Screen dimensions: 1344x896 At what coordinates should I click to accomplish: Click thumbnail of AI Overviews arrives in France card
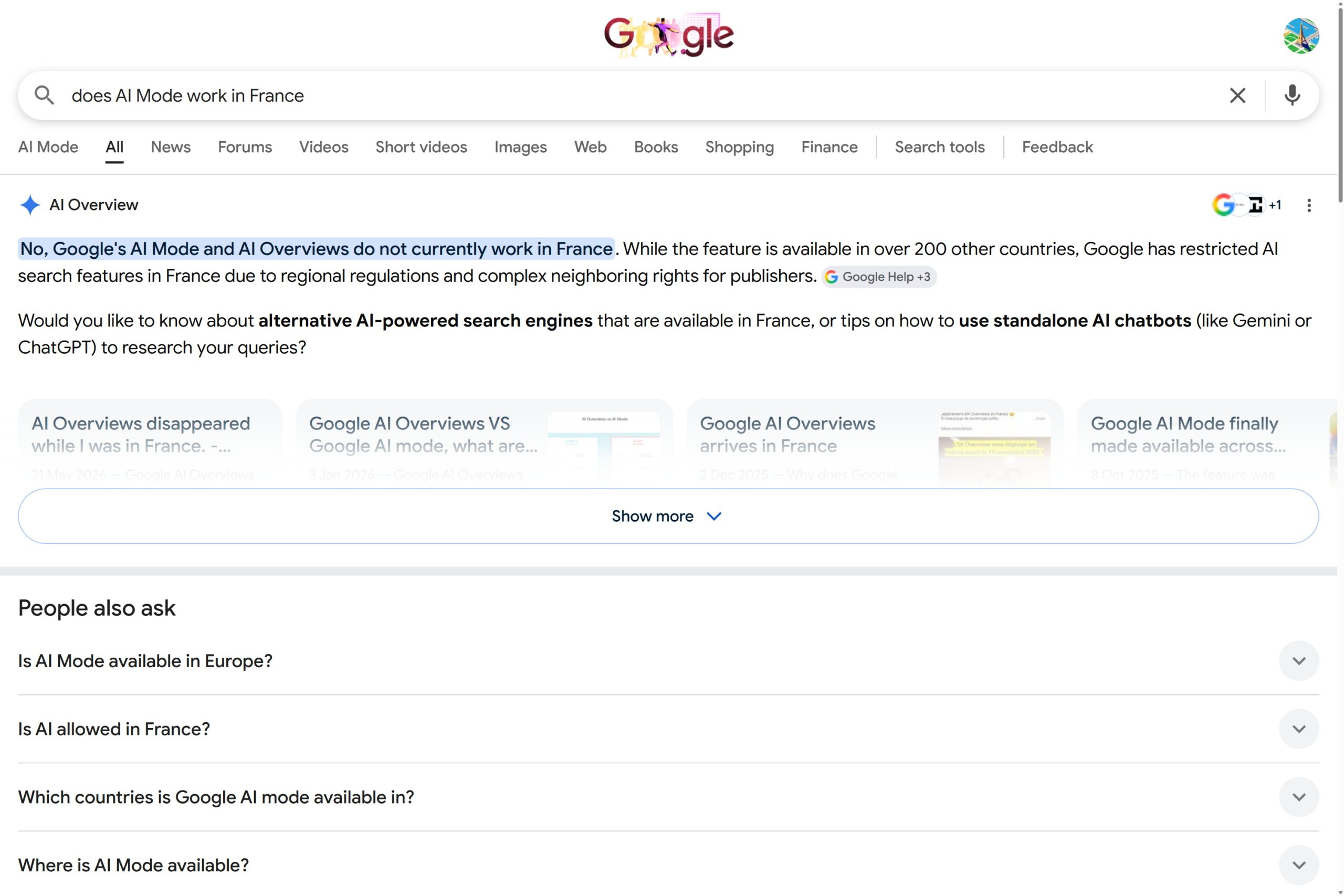(994, 449)
